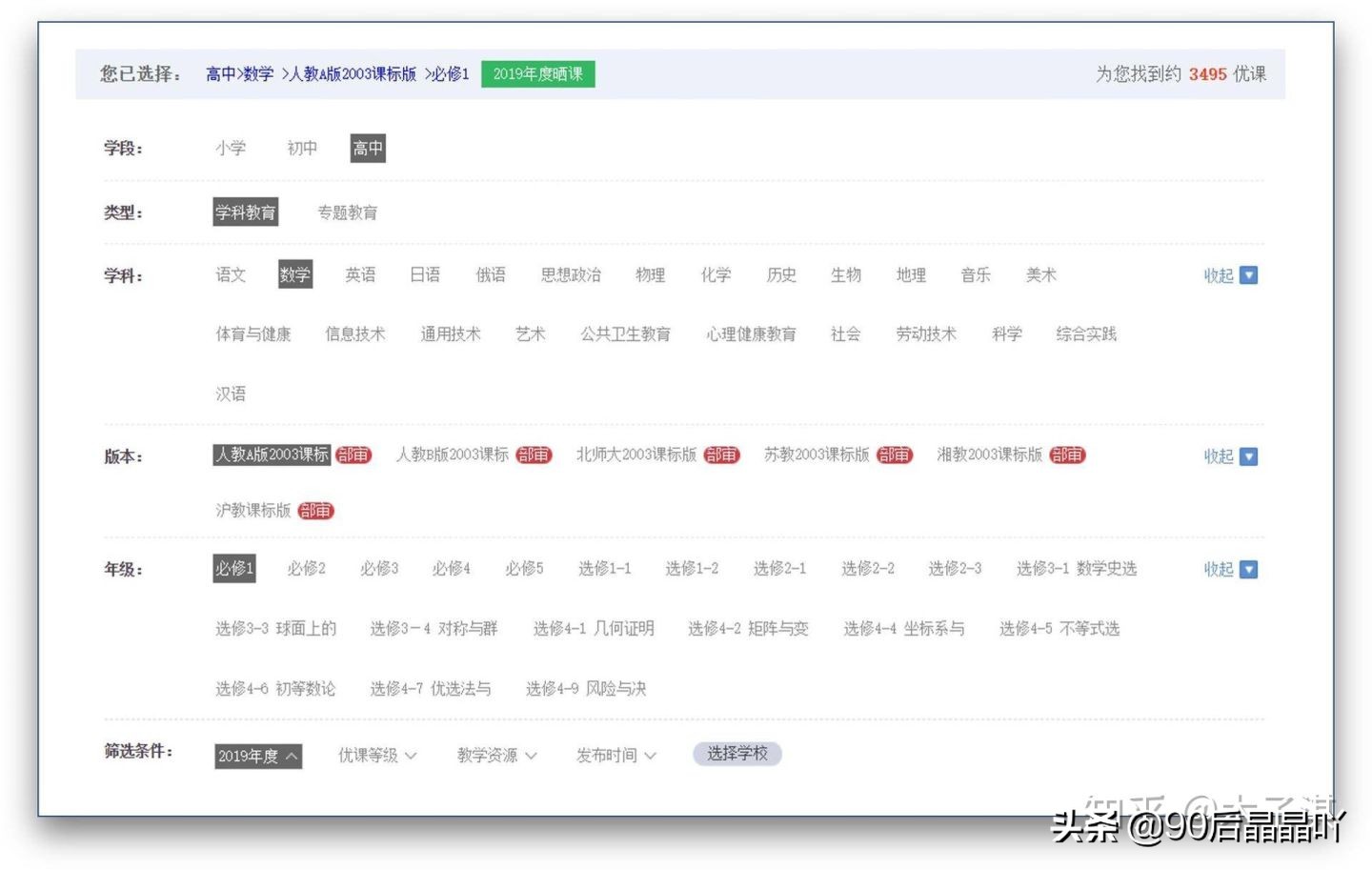This screenshot has width=1372, height=870.
Task: Click the blue collapse arrow in the 学科 row
Action: [x=1247, y=274]
